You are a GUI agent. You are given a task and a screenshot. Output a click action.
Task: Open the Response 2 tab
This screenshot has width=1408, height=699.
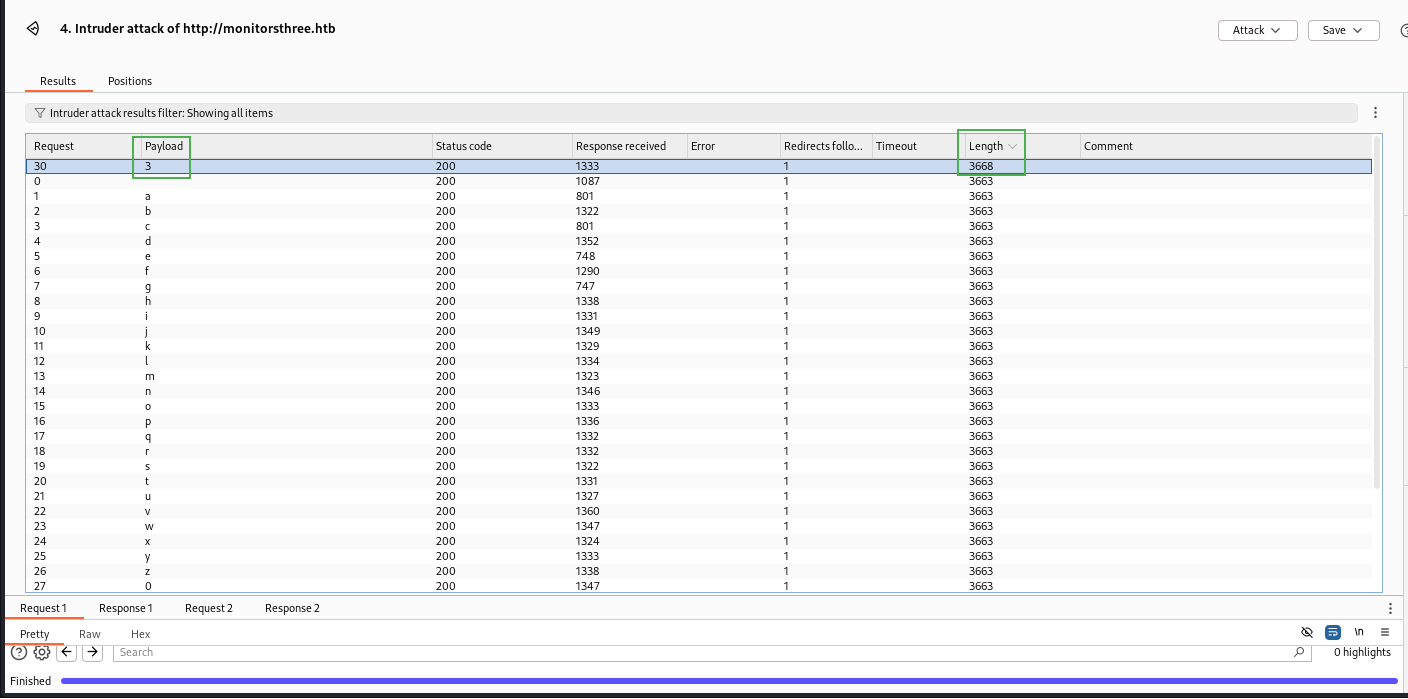coord(292,608)
